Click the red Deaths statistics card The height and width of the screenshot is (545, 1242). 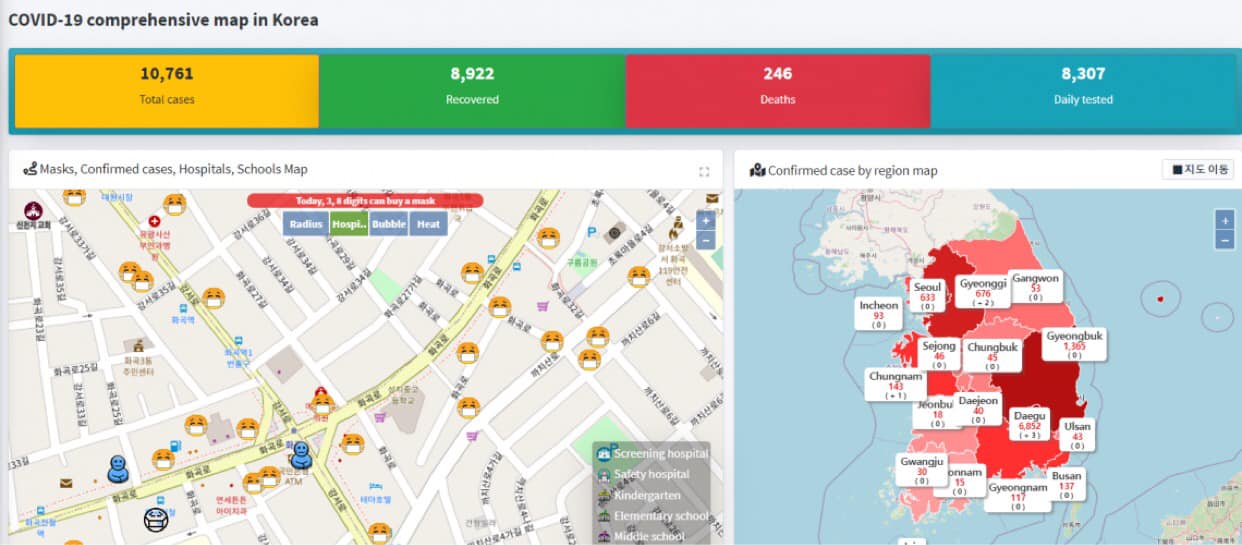(777, 91)
